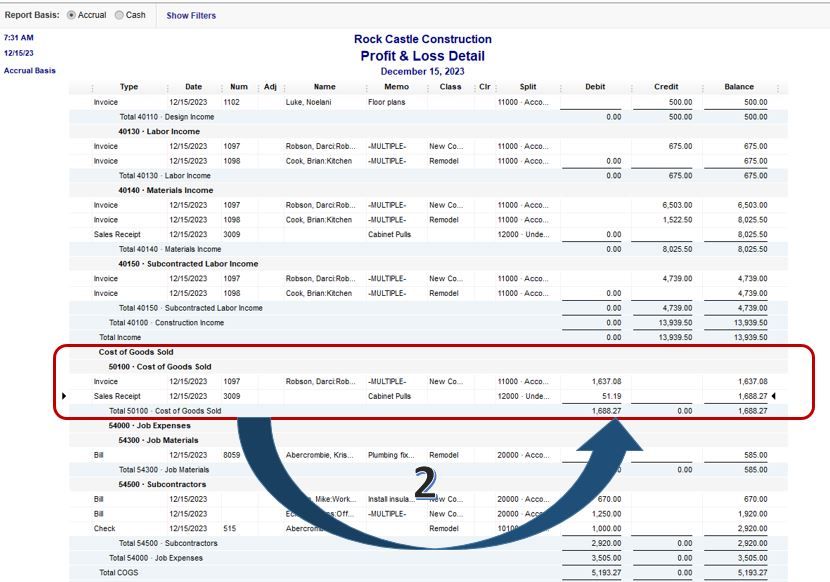Click the Type column header
Viewport: 830px width, 582px height.
pyautogui.click(x=129, y=87)
